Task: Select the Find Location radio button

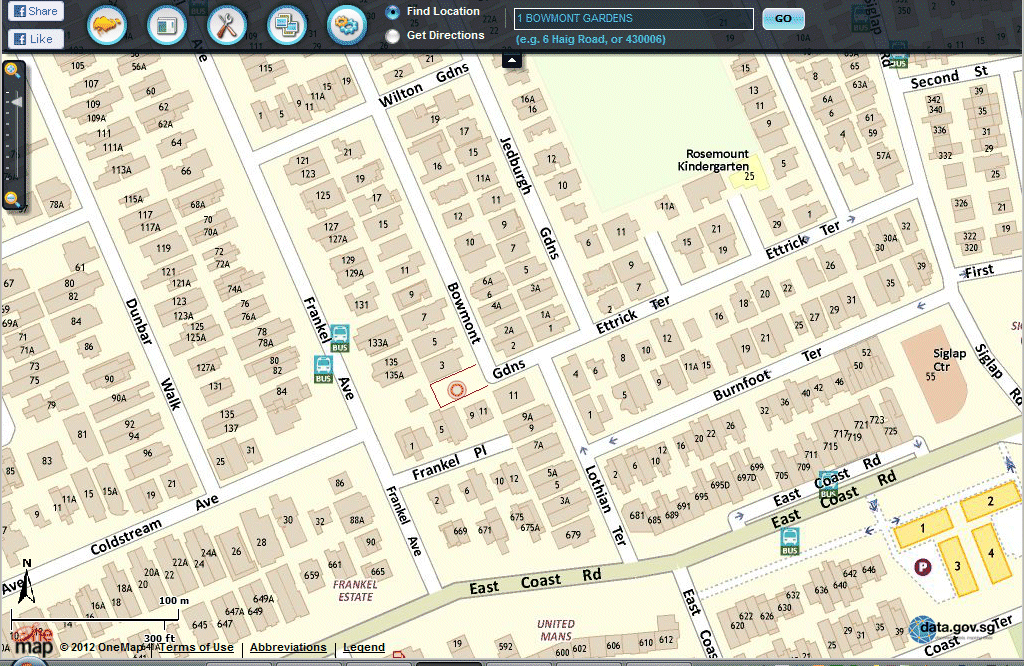Action: (393, 12)
